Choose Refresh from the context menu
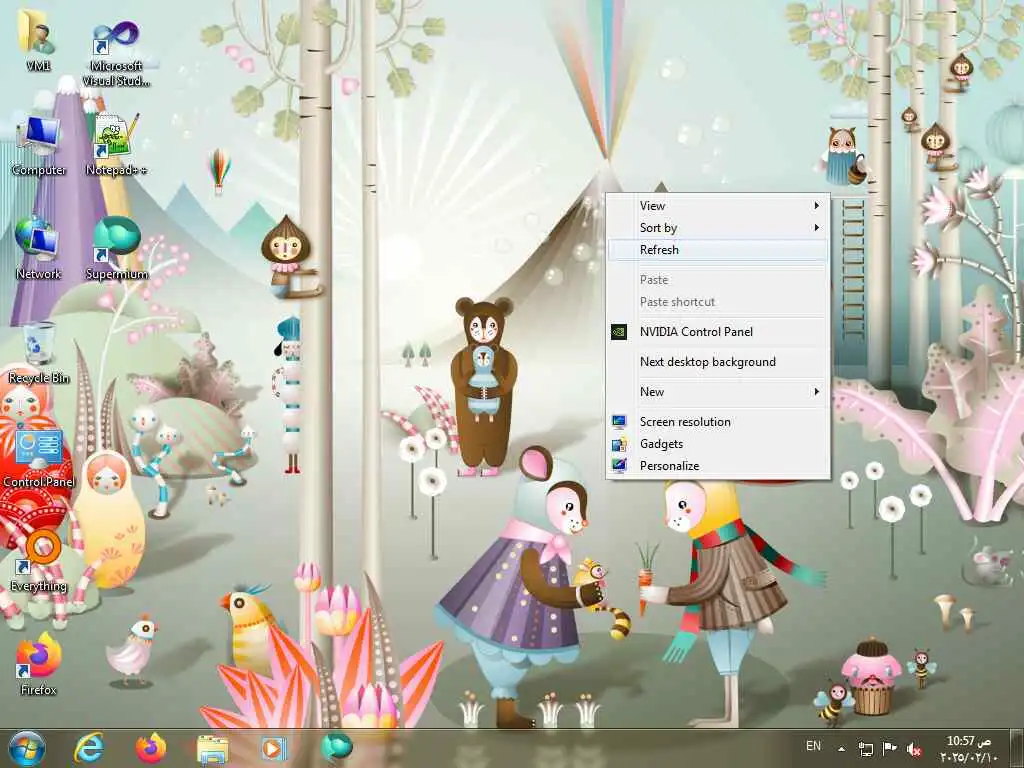Image resolution: width=1024 pixels, height=768 pixels. pos(718,250)
